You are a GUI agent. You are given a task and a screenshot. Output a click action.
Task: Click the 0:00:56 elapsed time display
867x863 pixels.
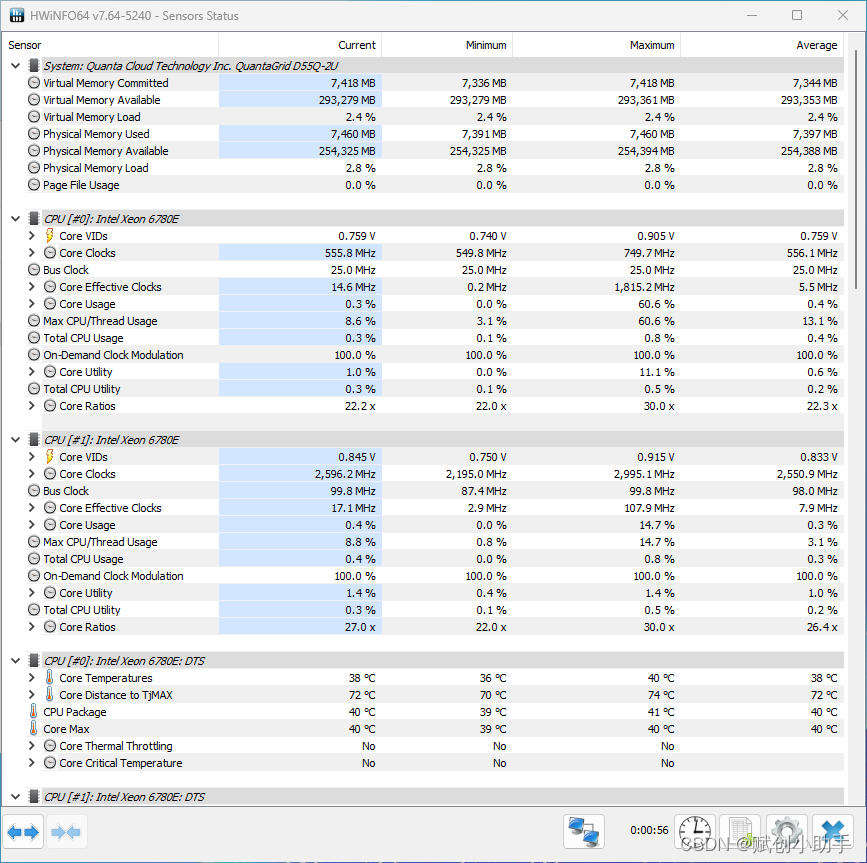(649, 830)
